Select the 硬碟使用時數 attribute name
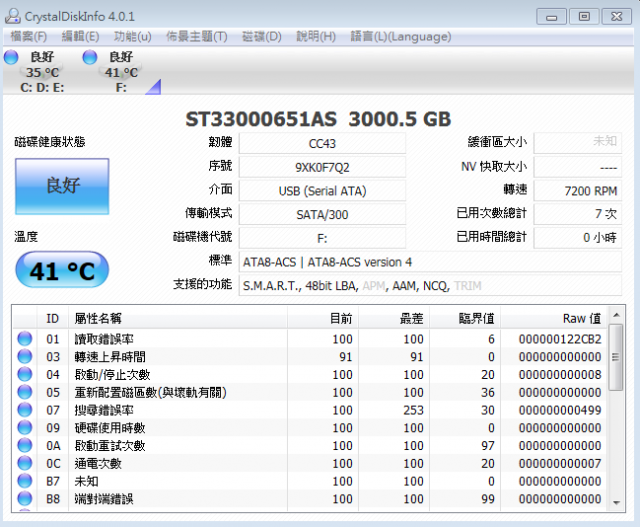The height and width of the screenshot is (527, 640). [x=110, y=428]
